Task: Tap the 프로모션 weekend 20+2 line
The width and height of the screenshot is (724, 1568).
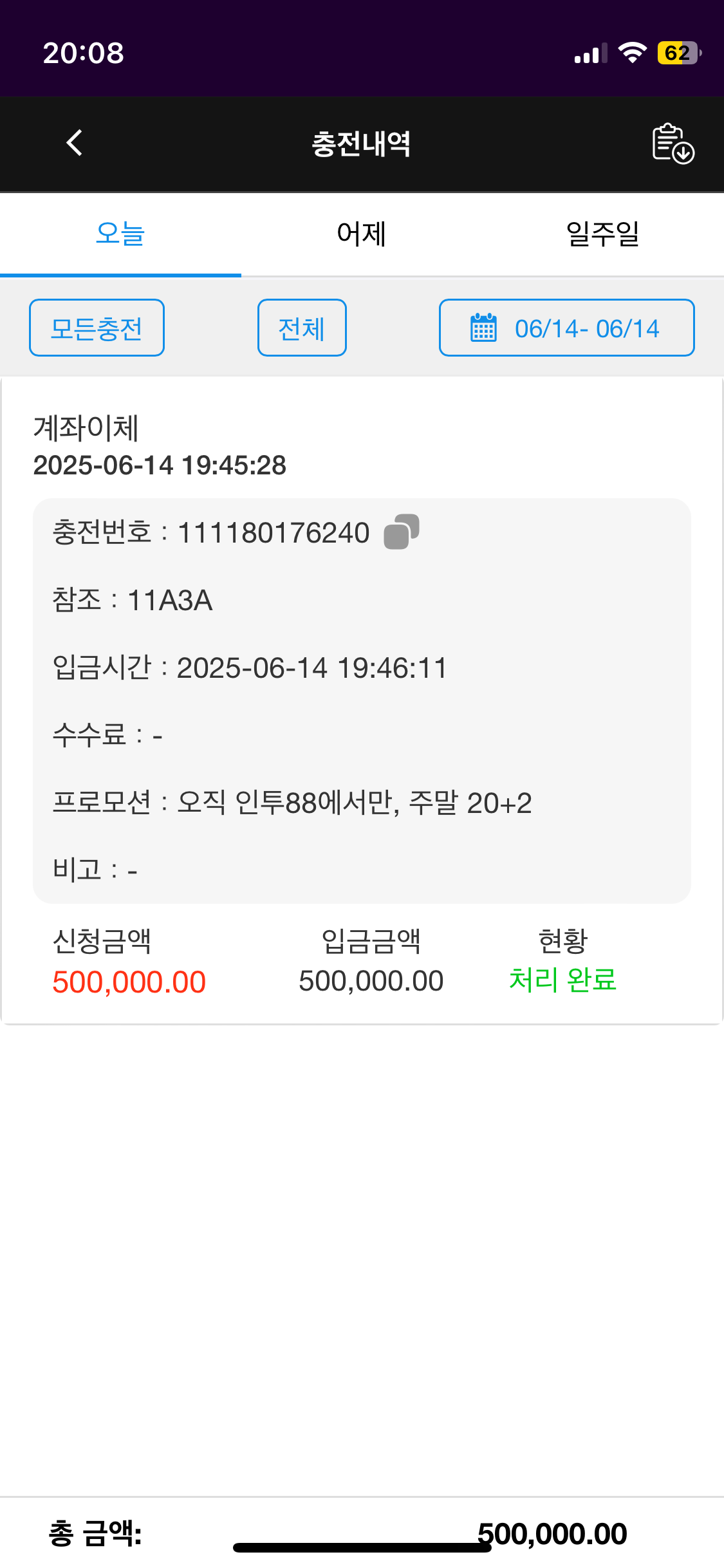Action: [x=292, y=803]
